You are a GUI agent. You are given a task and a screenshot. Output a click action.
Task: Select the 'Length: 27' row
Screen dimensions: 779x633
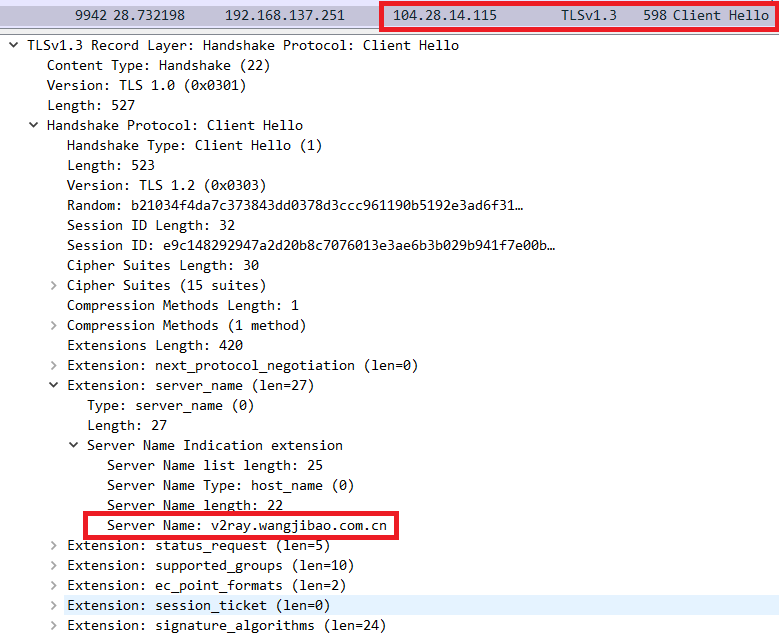point(127,425)
